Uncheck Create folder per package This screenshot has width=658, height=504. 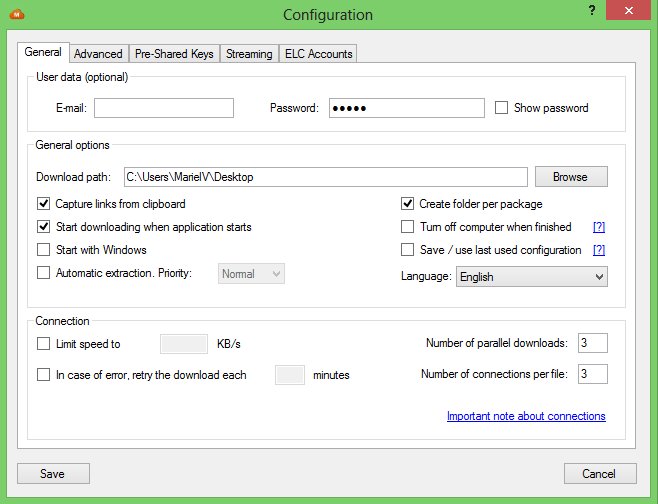407,204
